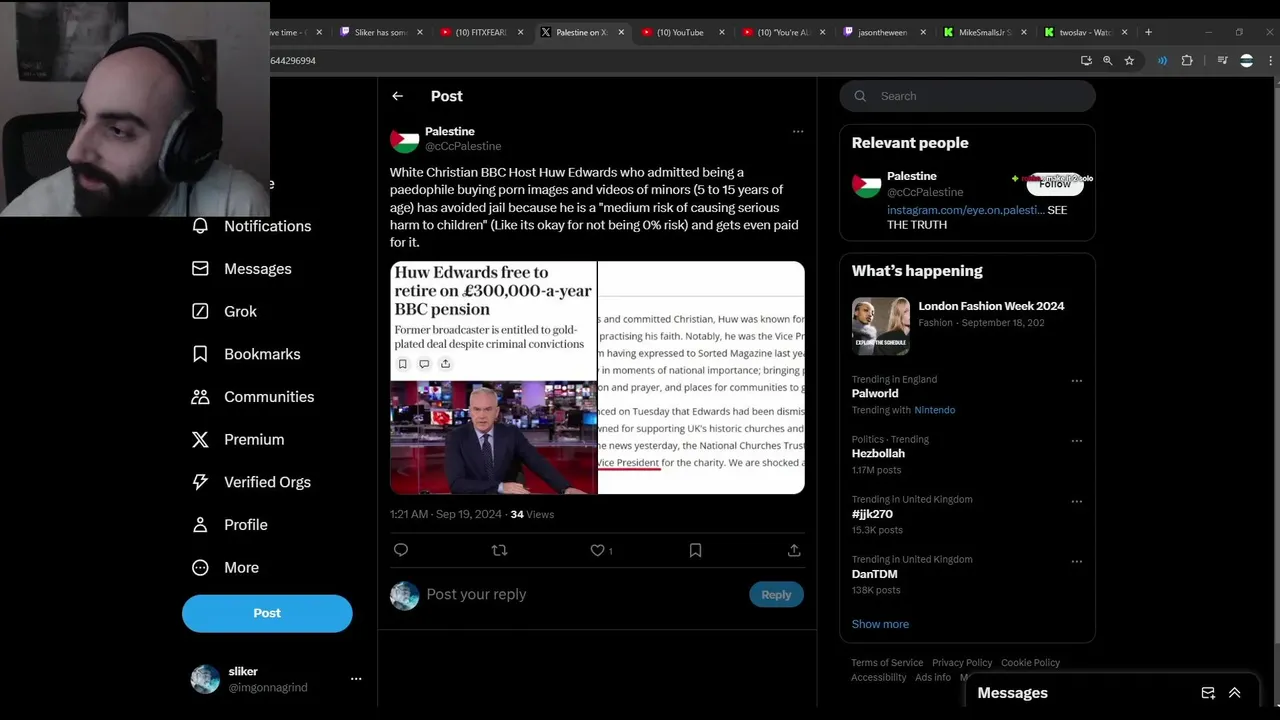Open the DanTDM trending topic

[x=874, y=574]
